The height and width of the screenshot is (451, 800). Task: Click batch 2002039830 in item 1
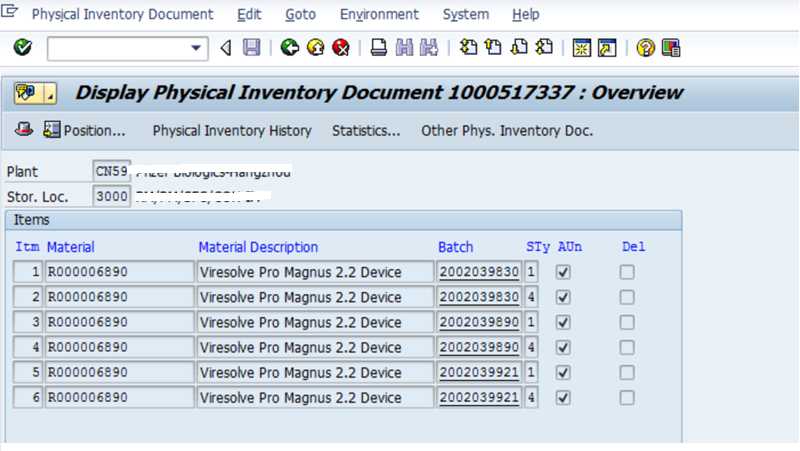[x=479, y=272]
